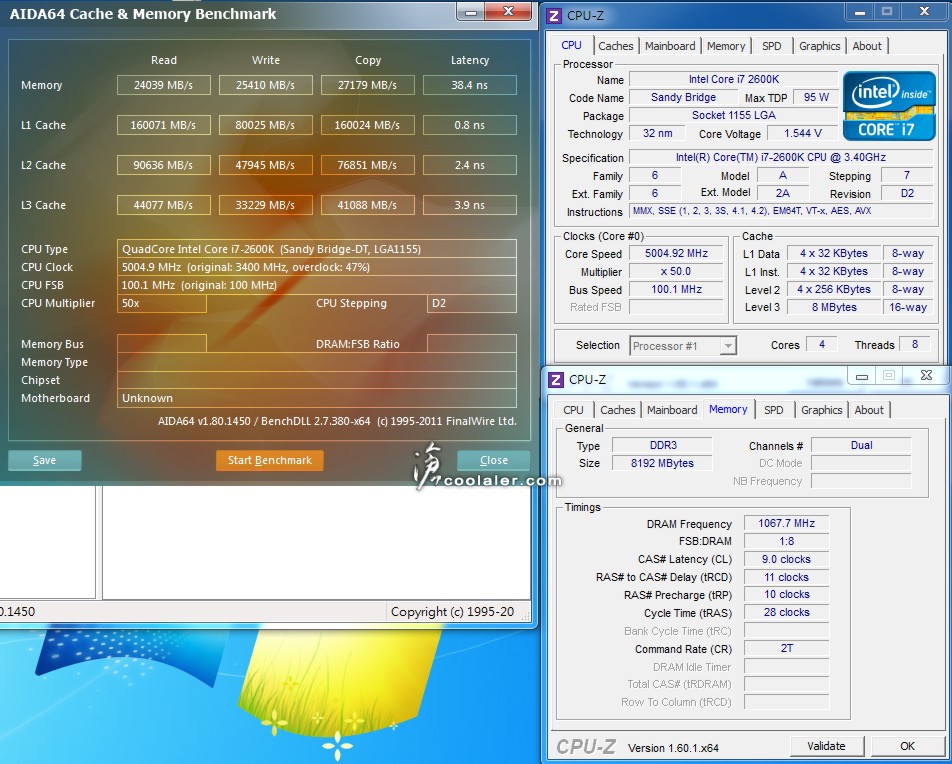Click the Core Voltage 1.544 V value
This screenshot has width=952, height=764.
[x=803, y=133]
